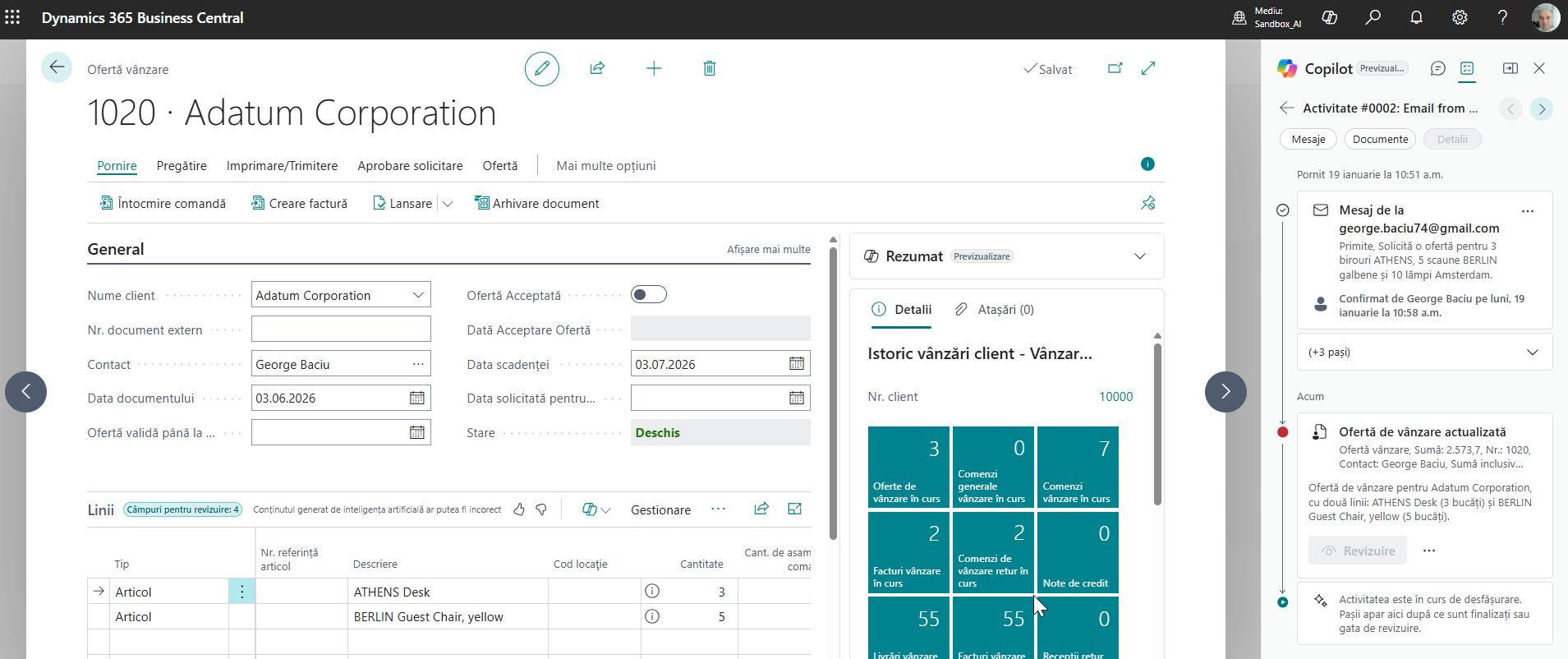Screen dimensions: 1568x659
Task: Click the Creare factură button
Action: (x=299, y=204)
